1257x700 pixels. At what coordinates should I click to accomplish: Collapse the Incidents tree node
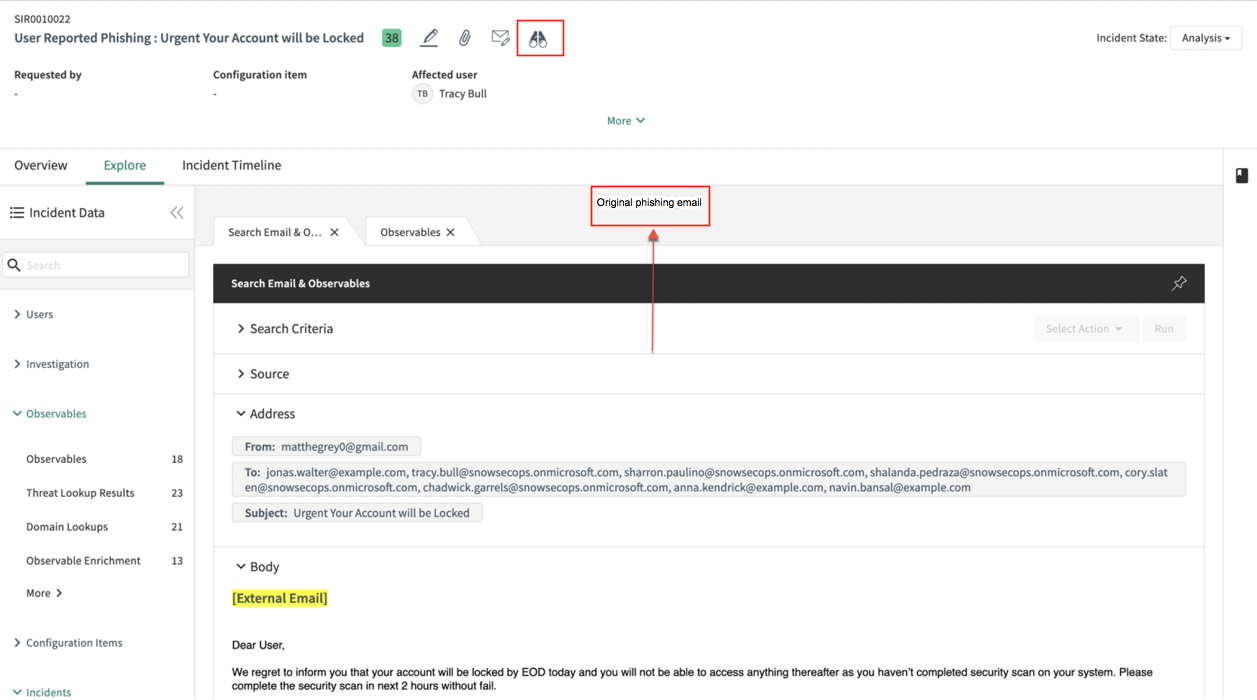click(x=42, y=692)
